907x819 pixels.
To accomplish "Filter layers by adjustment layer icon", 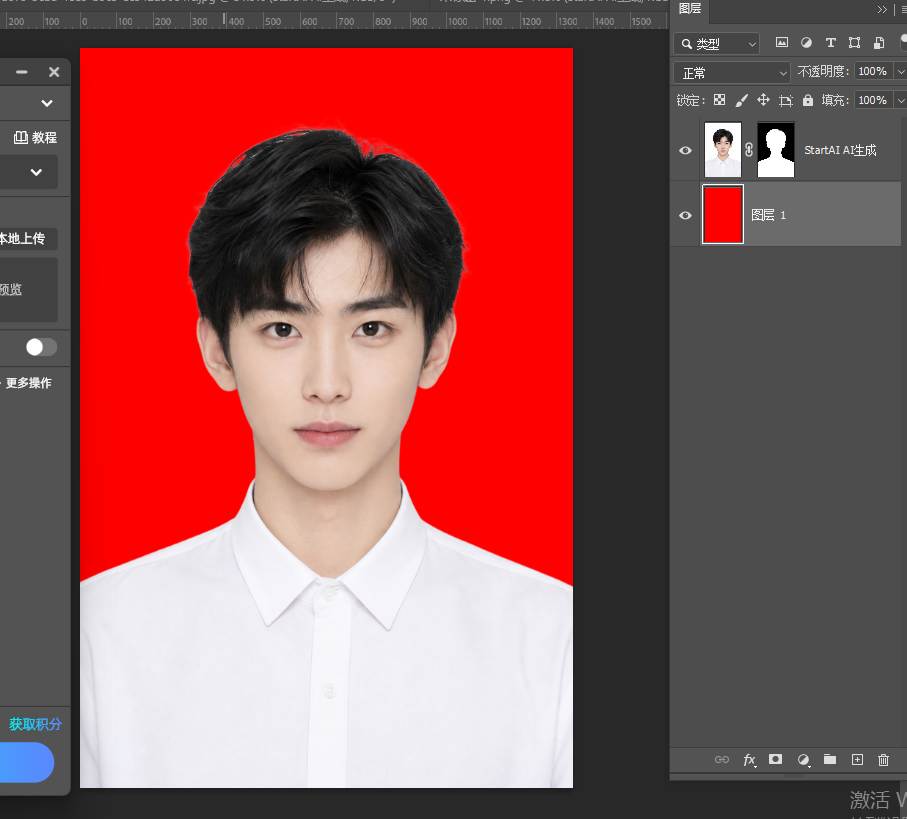I will pyautogui.click(x=806, y=42).
